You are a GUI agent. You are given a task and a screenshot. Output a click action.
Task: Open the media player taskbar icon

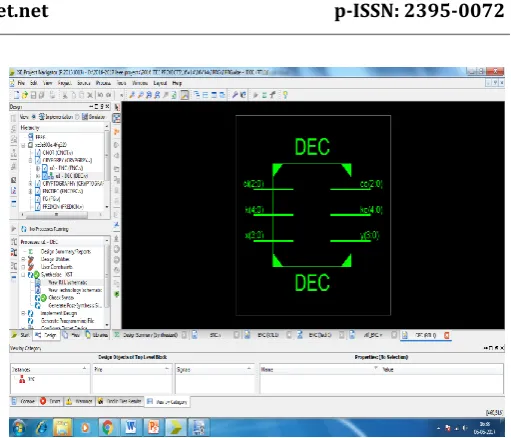pos(85,427)
